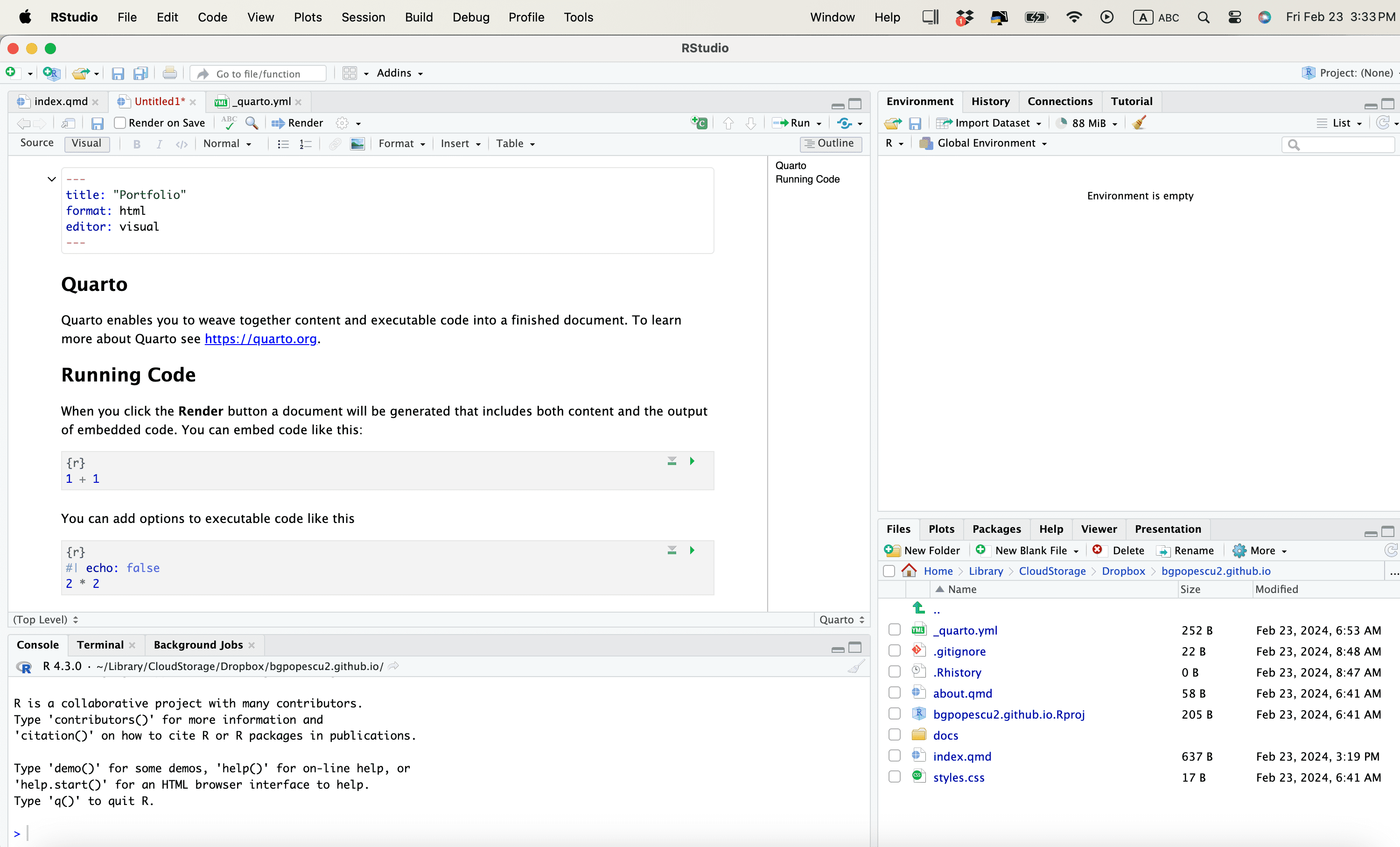
Task: Click the clear environment broom icon
Action: coord(1139,123)
